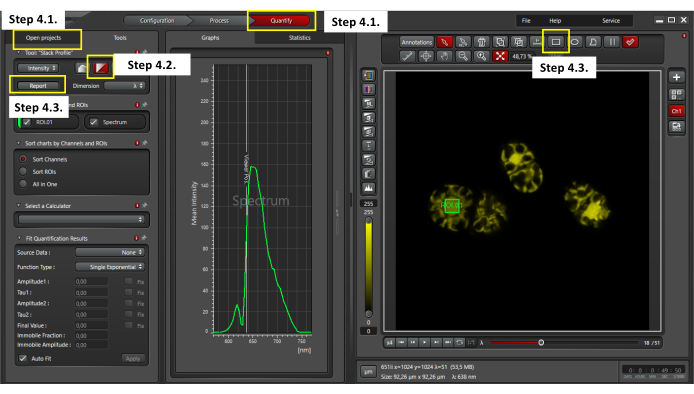Select the rectangle ROI drawing tool

tap(555, 42)
